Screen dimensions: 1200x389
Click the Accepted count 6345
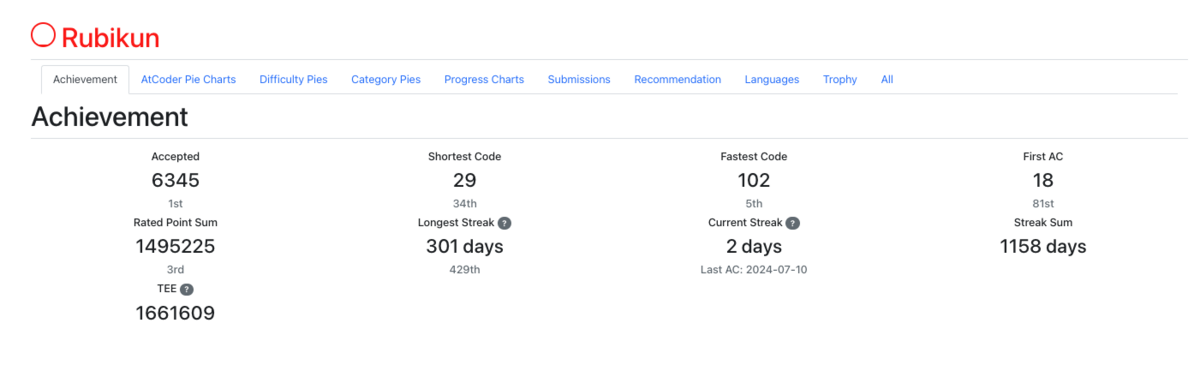coord(176,181)
